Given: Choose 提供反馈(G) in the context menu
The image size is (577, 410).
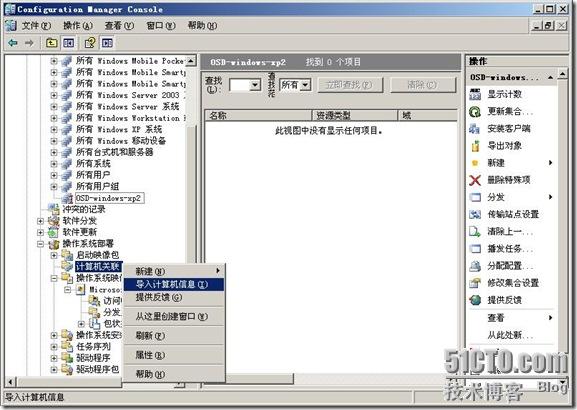Looking at the screenshot, I should point(174,297).
